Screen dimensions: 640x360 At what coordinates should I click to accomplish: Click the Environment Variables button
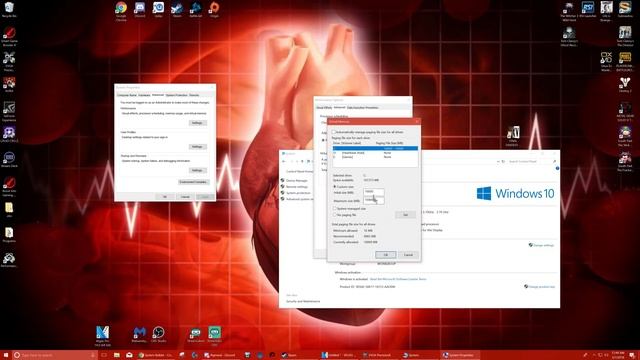click(193, 182)
